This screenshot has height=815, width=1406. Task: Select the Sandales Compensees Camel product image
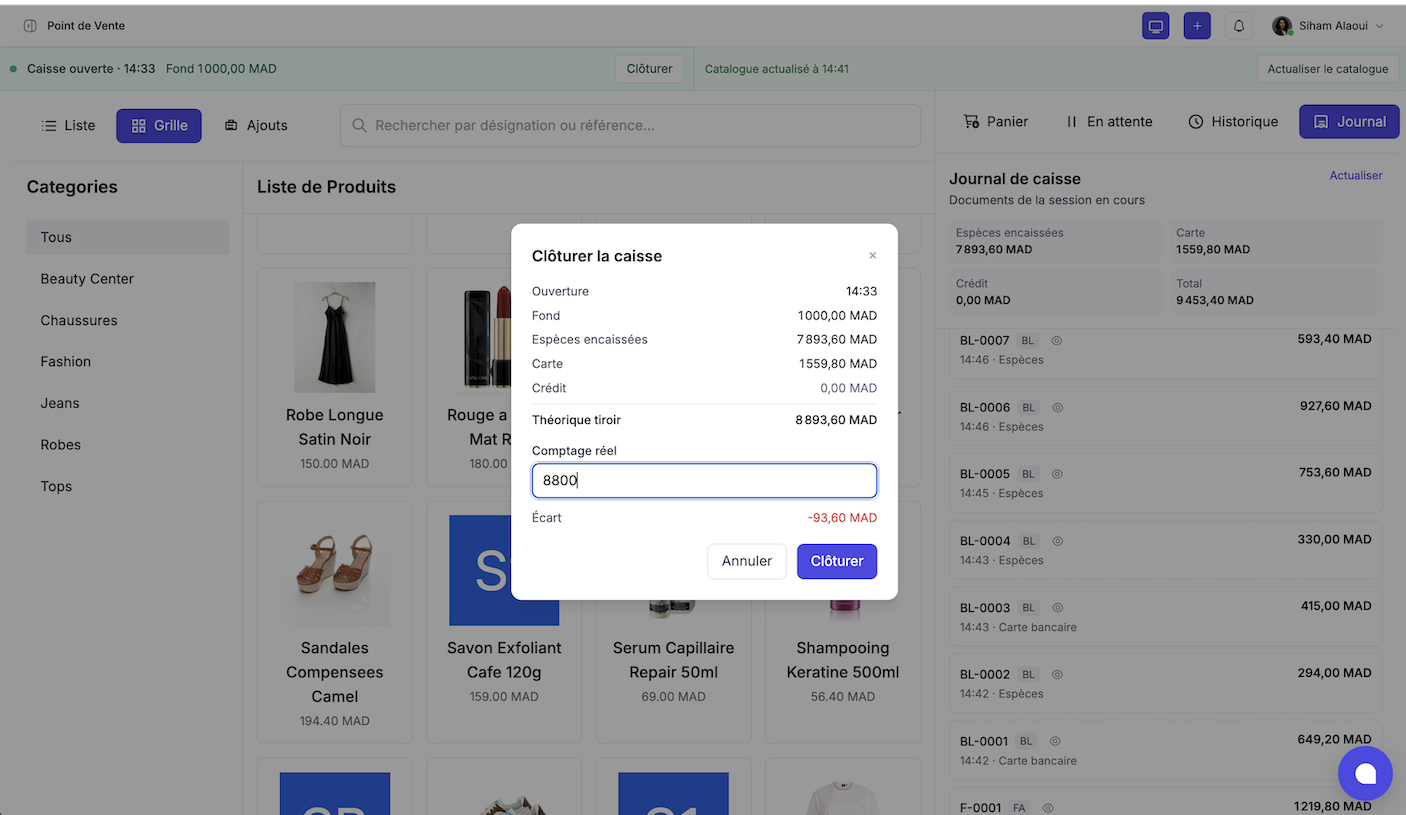tap(334, 570)
